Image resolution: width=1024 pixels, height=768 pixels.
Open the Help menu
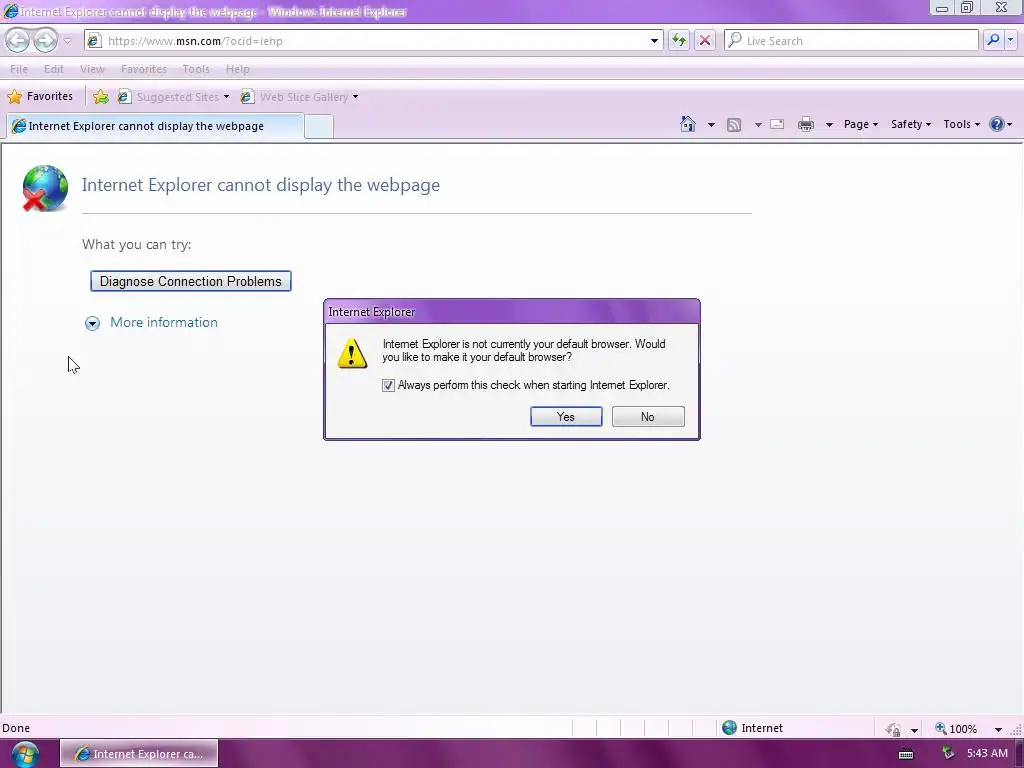238,69
